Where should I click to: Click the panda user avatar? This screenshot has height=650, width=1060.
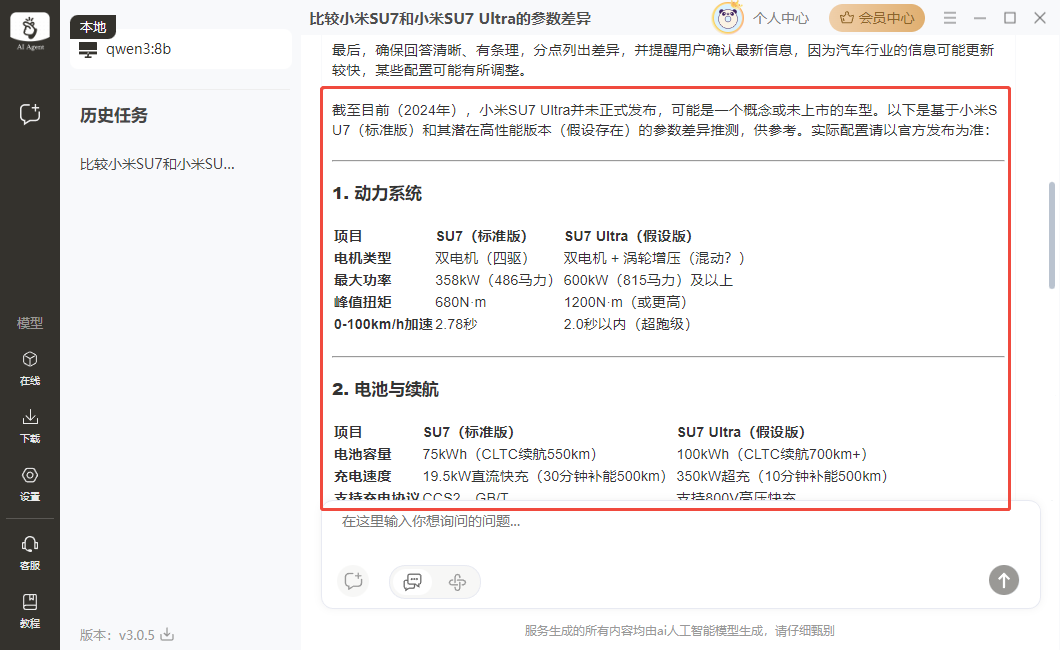[727, 18]
